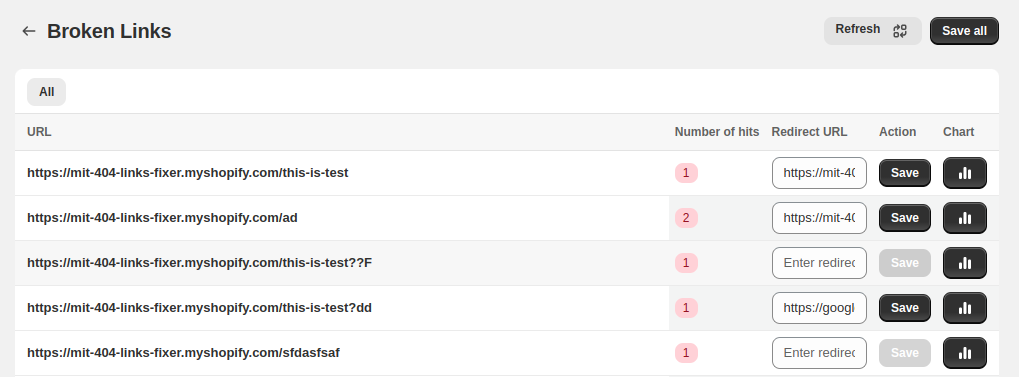Click disabled Save in this-is-test??F row

pyautogui.click(x=905, y=263)
